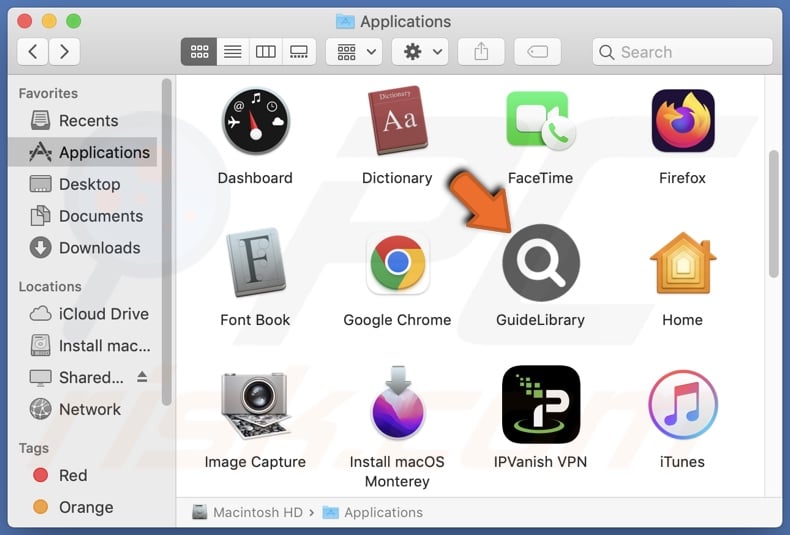Open Network in the sidebar
790x535 pixels.
point(83,409)
